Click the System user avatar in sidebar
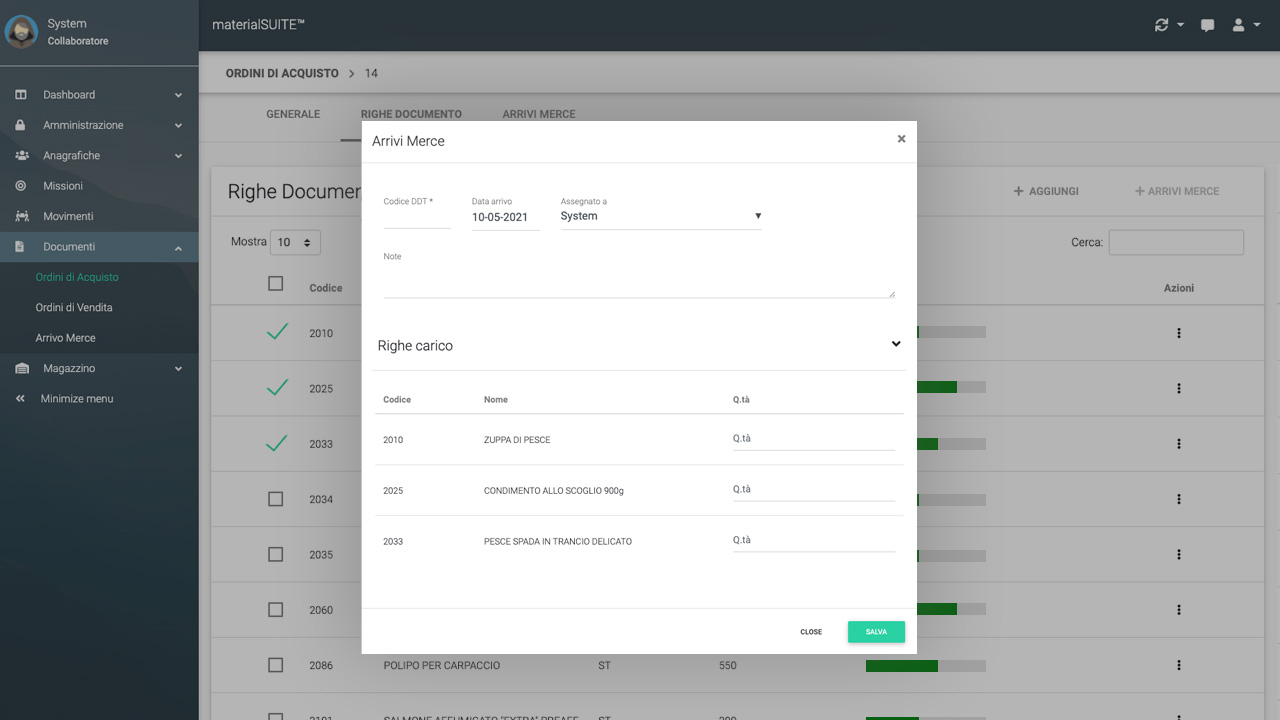The width and height of the screenshot is (1280, 720). [x=21, y=31]
